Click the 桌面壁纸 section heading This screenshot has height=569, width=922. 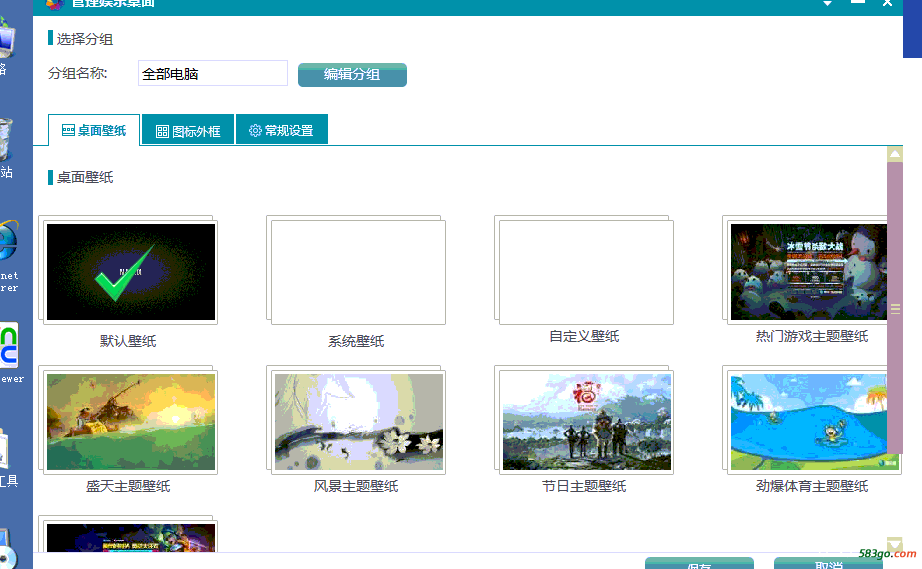(85, 178)
